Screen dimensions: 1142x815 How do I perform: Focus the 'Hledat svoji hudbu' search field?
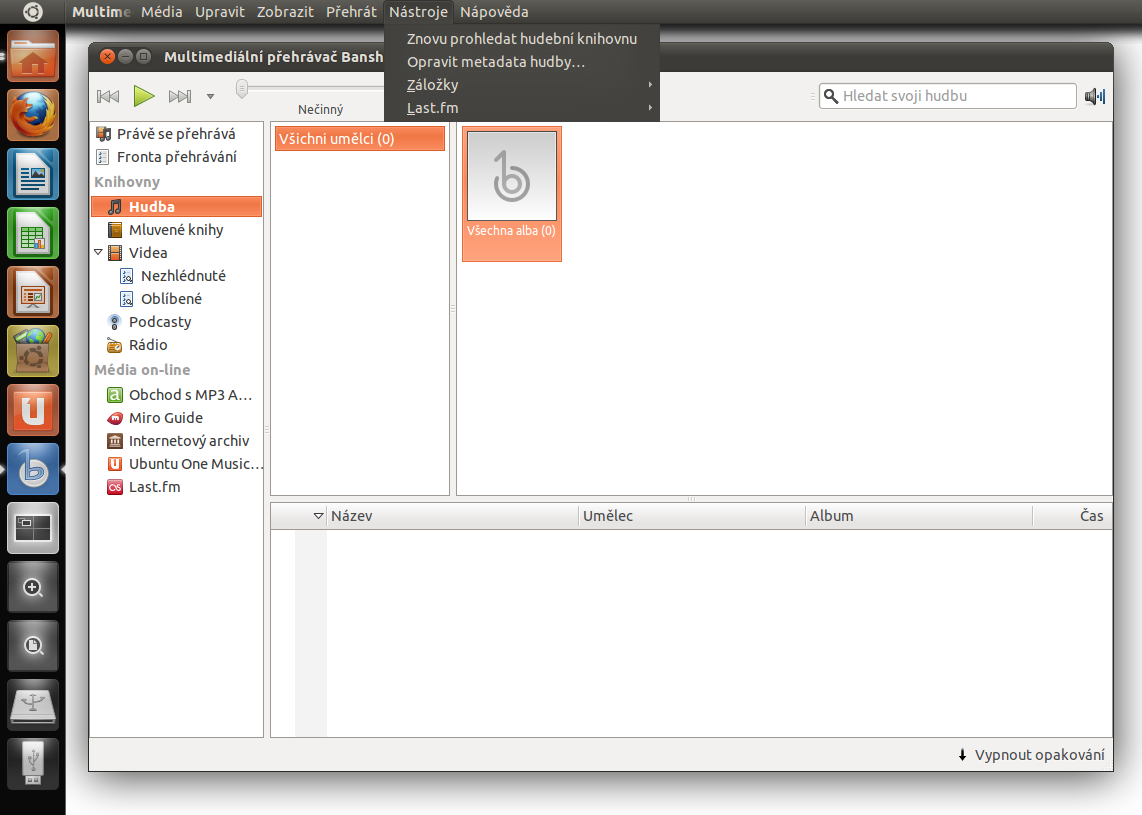click(x=948, y=96)
